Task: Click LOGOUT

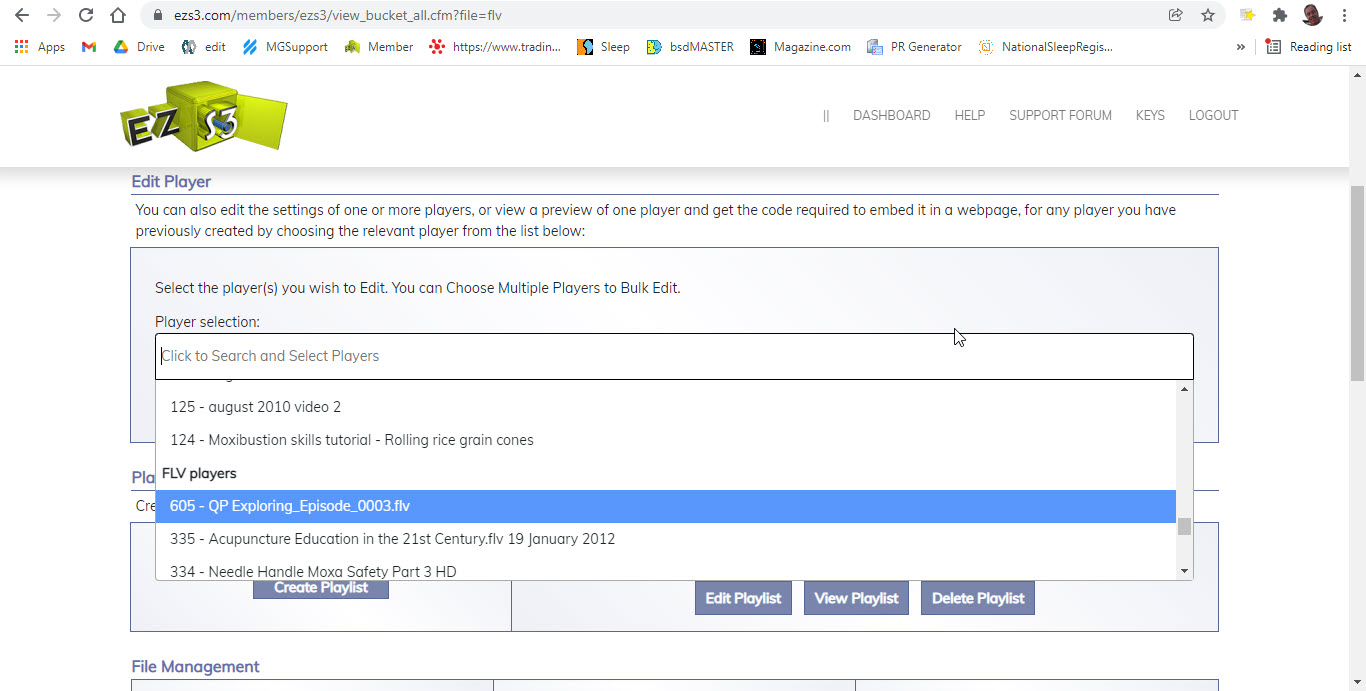Action: point(1213,115)
